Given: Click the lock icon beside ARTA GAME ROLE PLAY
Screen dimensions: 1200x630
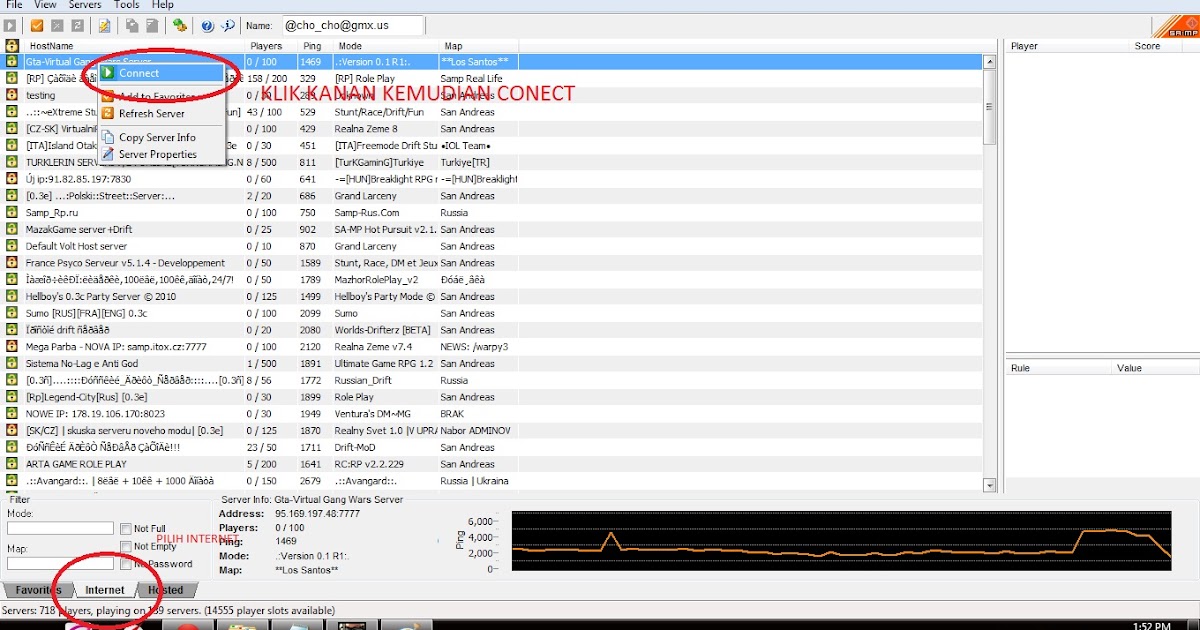Looking at the screenshot, I should [x=11, y=464].
